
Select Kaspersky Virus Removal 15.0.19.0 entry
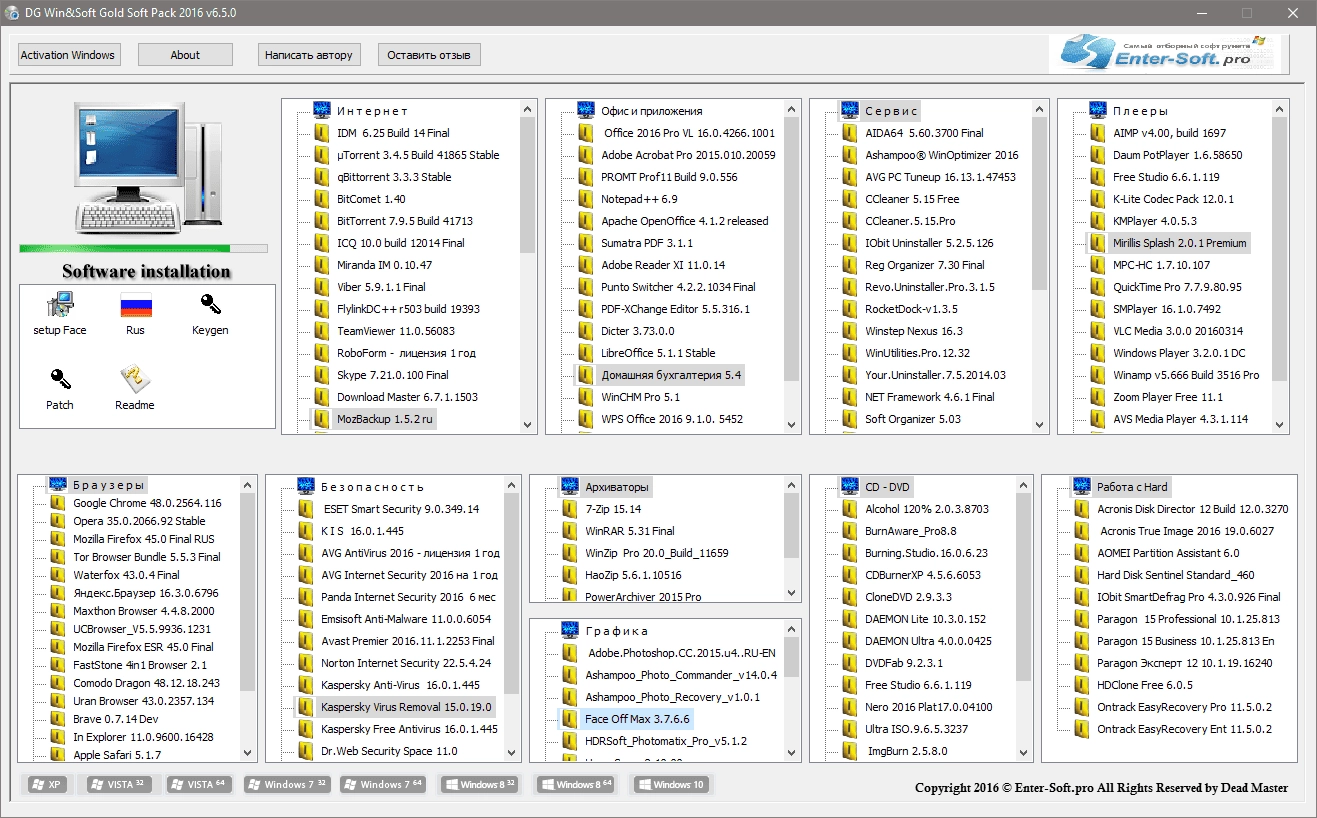point(406,707)
